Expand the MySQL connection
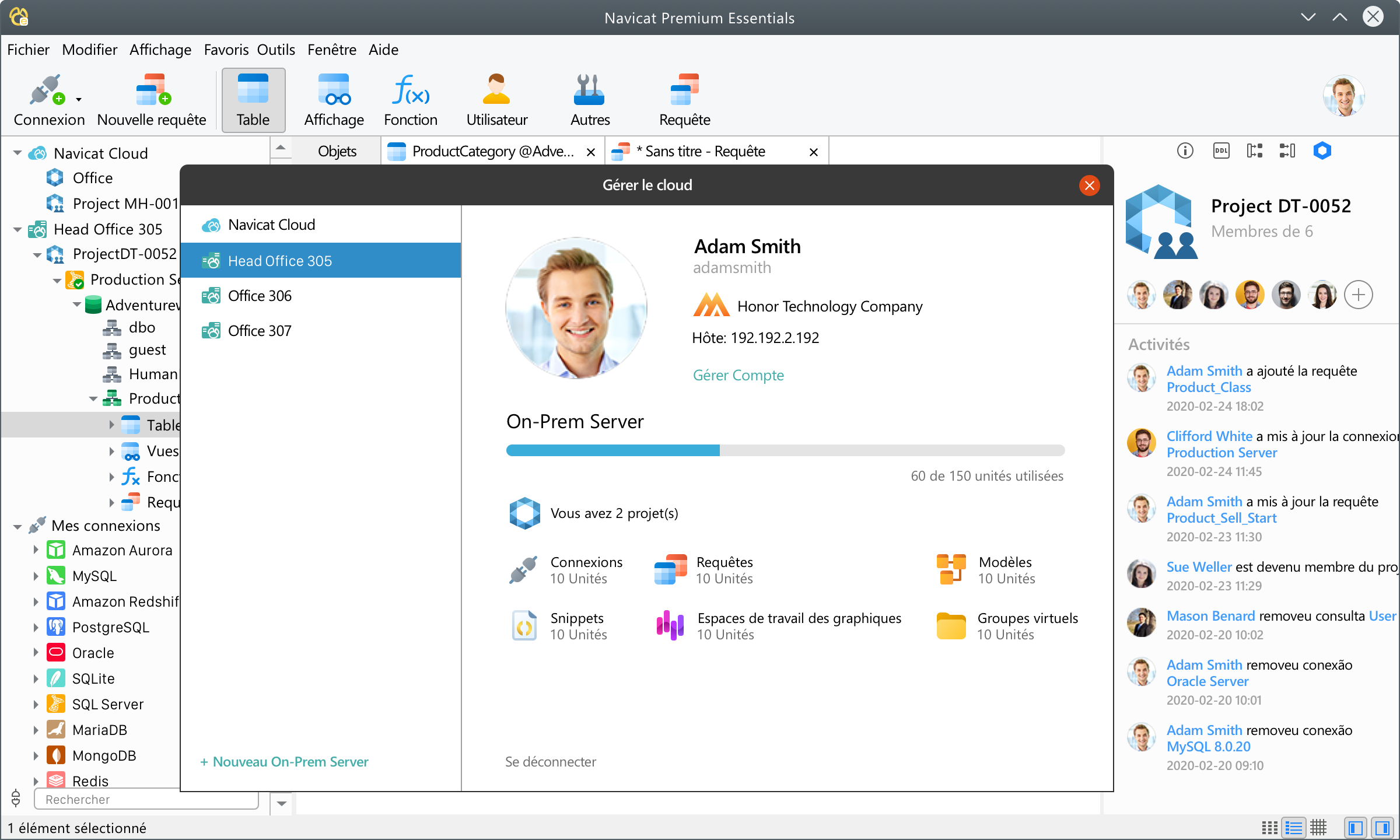1400x840 pixels. [36, 576]
